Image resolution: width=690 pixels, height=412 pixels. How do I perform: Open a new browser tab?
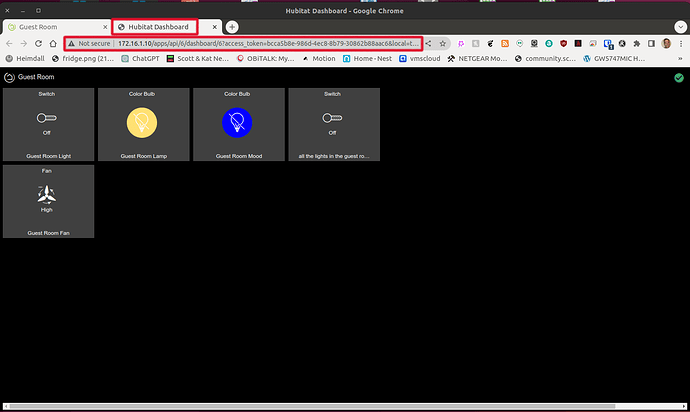coord(232,26)
